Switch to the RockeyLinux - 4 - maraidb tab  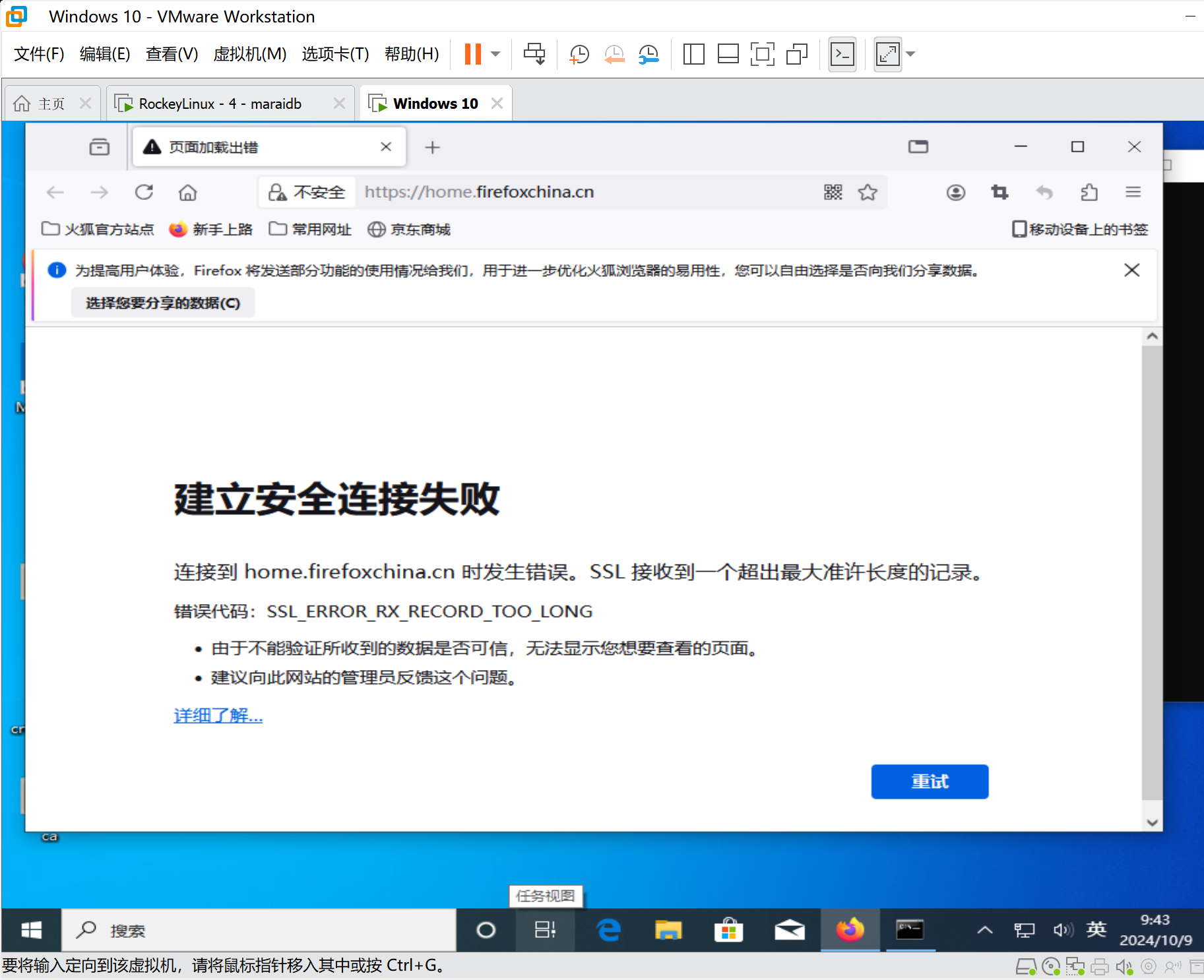pos(220,103)
